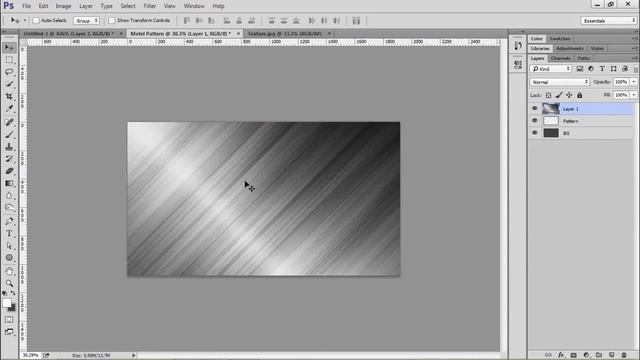The image size is (640, 360).
Task: Select the Path Selection tool
Action: 9,246
